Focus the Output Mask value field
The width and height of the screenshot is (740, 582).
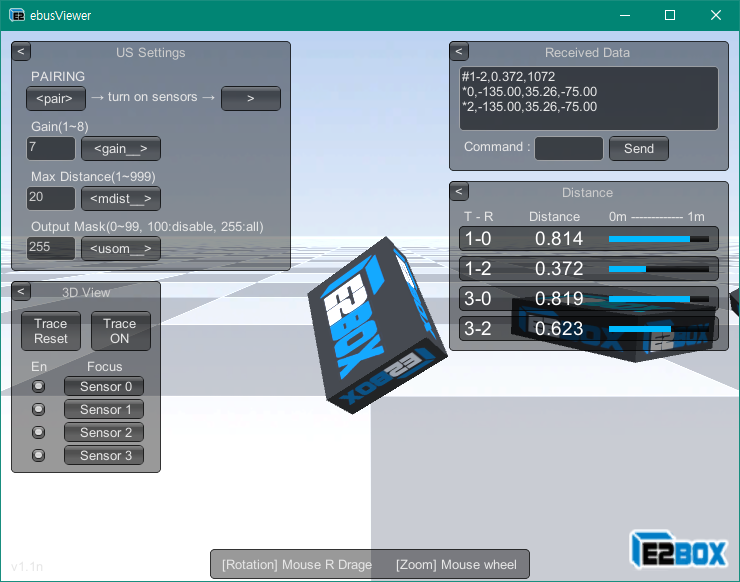pyautogui.click(x=50, y=249)
